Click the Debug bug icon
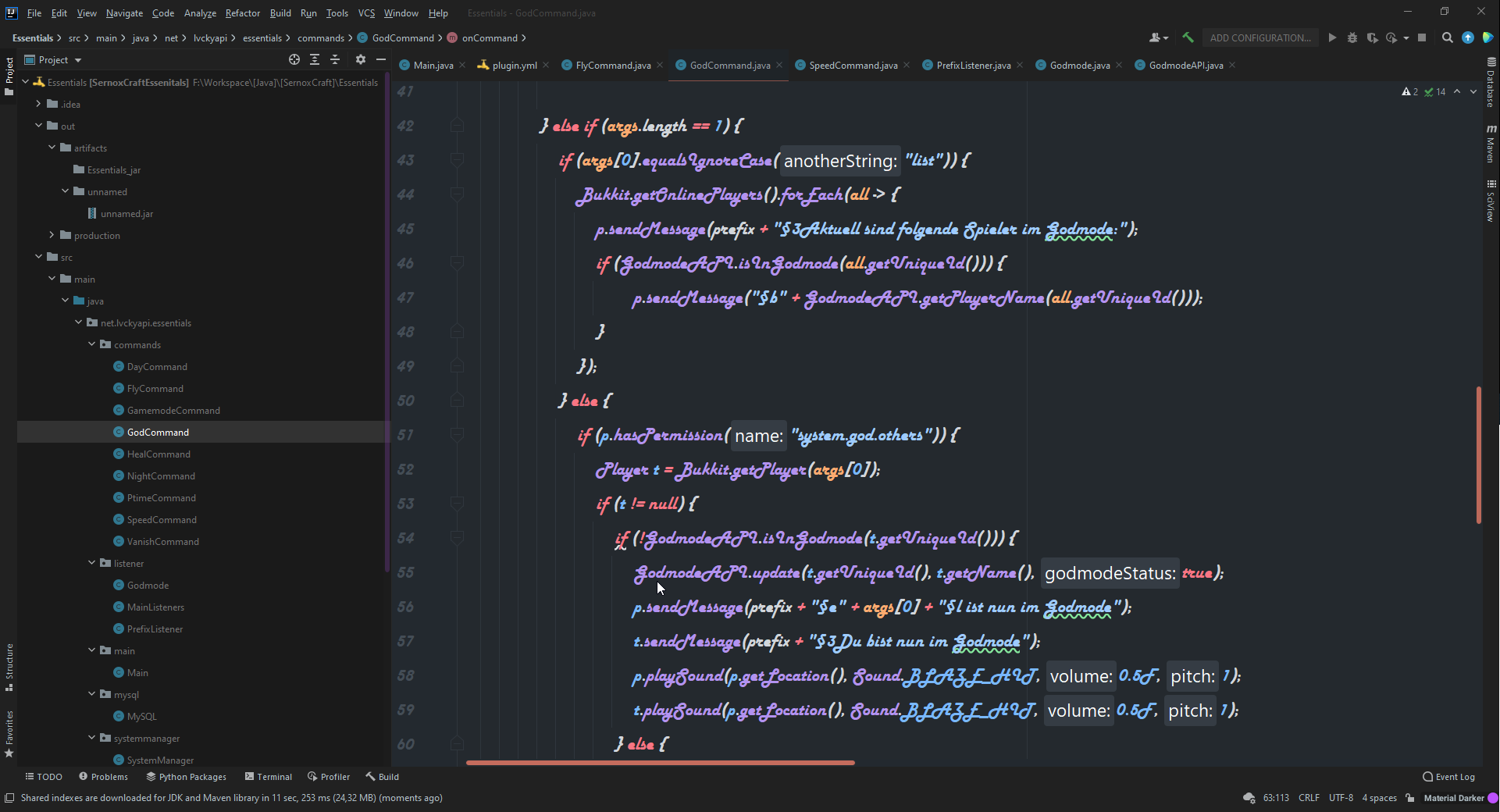The image size is (1500, 812). pyautogui.click(x=1352, y=37)
